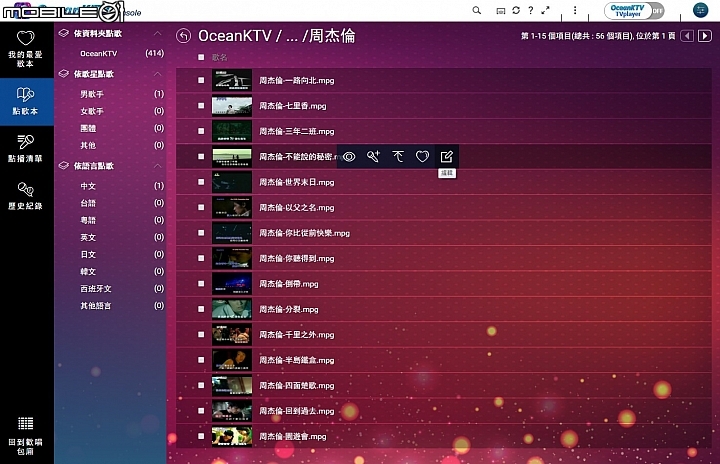Edit the hovered song with the pencil icon
Image resolution: width=720 pixels, height=464 pixels.
coord(447,157)
